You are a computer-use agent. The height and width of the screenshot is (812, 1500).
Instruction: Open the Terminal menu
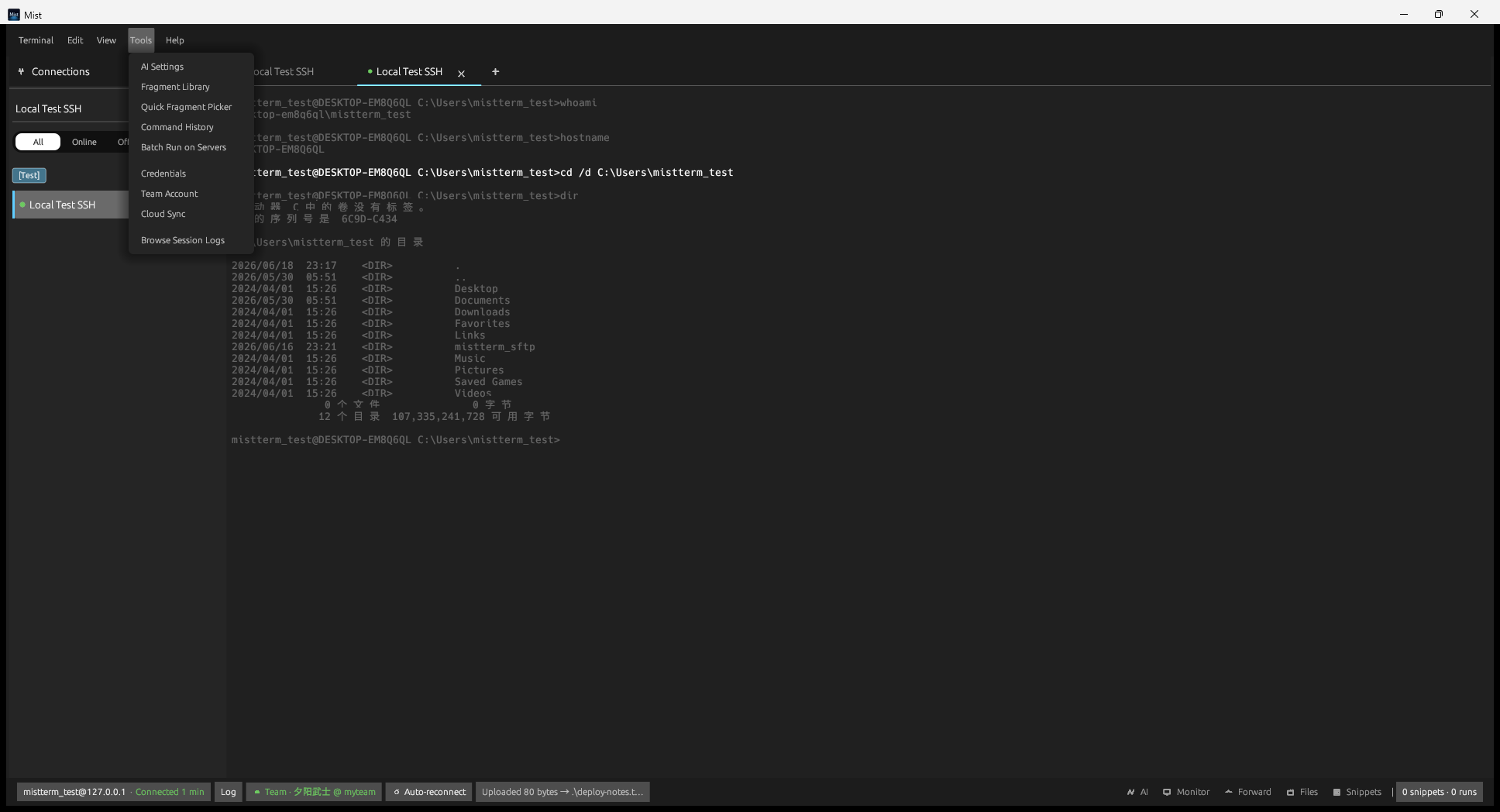pyautogui.click(x=36, y=40)
